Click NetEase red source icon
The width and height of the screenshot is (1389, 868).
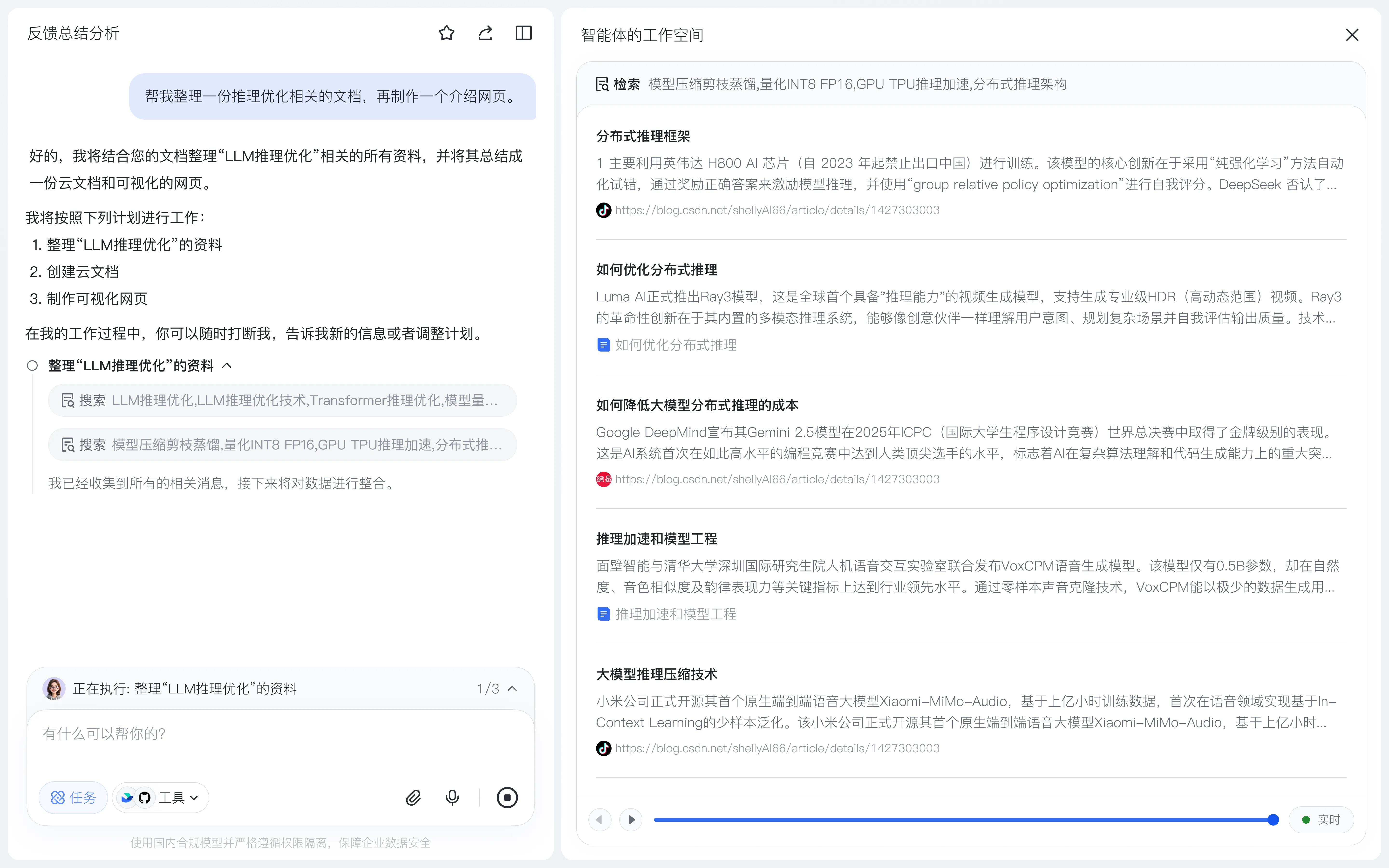[603, 479]
